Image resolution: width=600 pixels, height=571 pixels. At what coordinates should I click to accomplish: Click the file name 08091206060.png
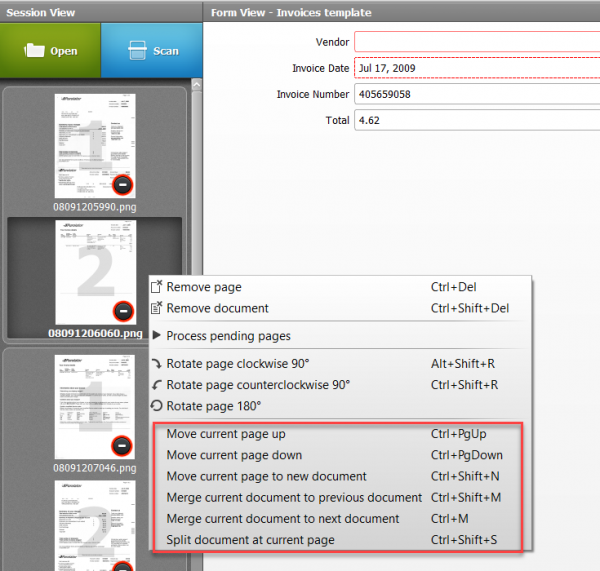[x=95, y=333]
